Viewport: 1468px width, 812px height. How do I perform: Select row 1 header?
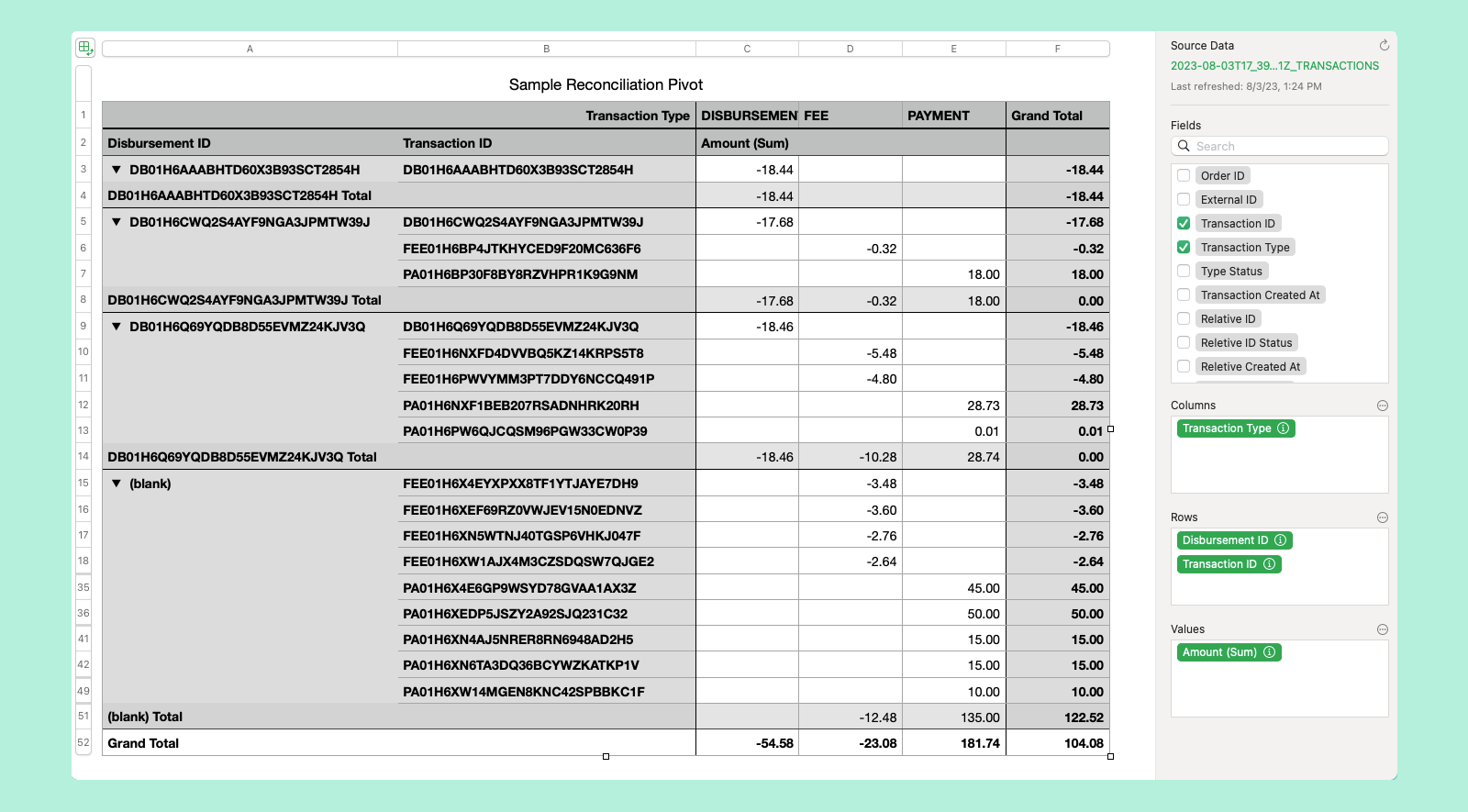tap(83, 116)
